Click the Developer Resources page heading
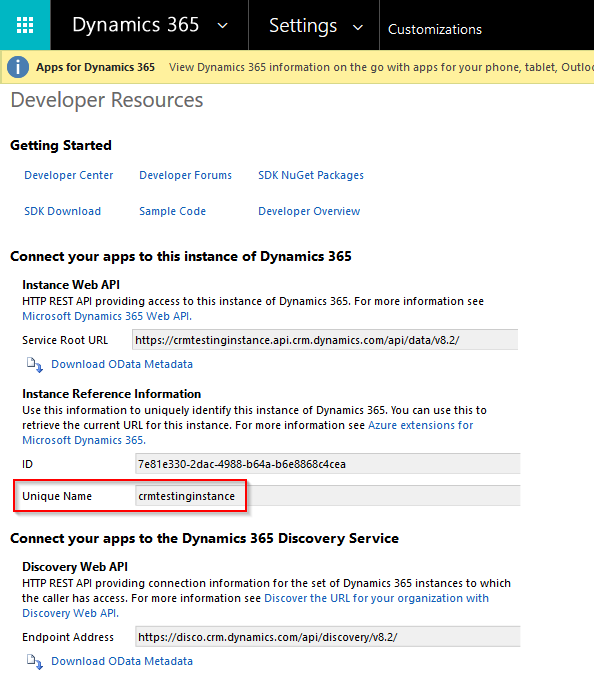Screen dimensions: 594x684 (x=107, y=100)
